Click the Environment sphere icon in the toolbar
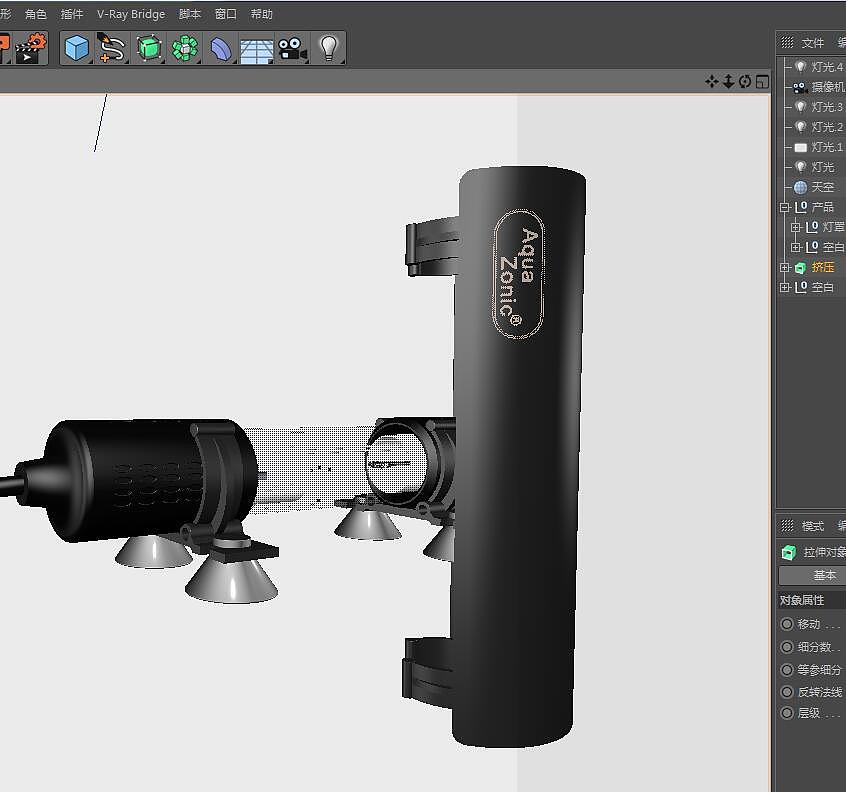This screenshot has height=792, width=846. (221, 47)
